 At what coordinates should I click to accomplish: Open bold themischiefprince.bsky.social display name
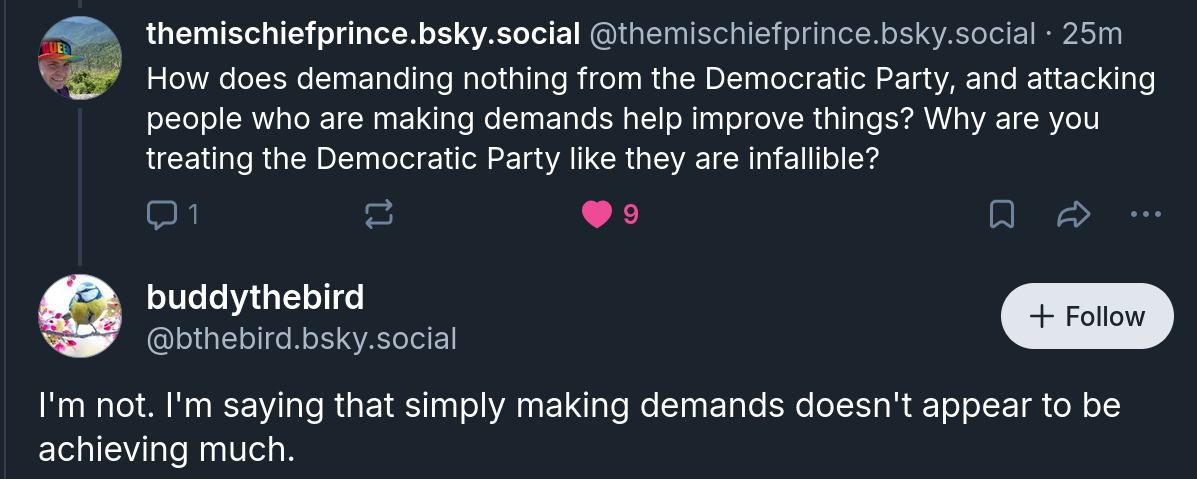[363, 34]
